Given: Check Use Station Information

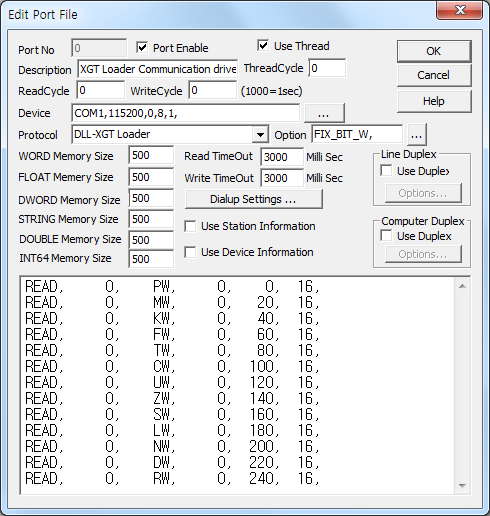Looking at the screenshot, I should (x=190, y=226).
